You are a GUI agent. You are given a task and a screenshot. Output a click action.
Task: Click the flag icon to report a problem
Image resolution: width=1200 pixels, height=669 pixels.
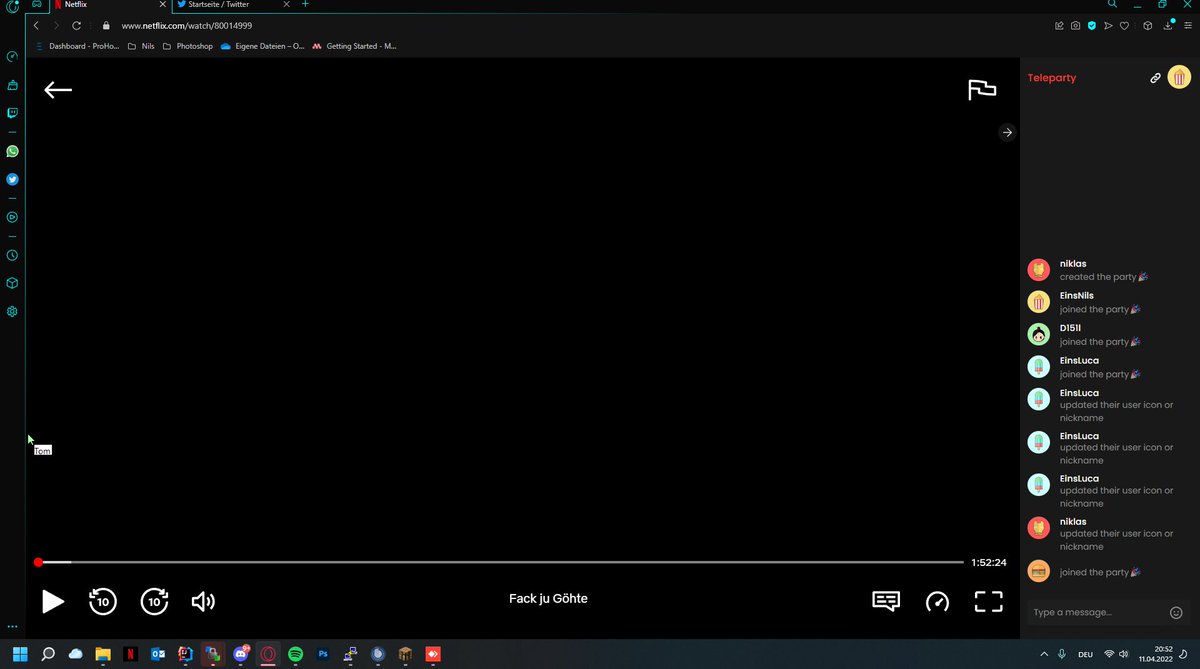[982, 89]
